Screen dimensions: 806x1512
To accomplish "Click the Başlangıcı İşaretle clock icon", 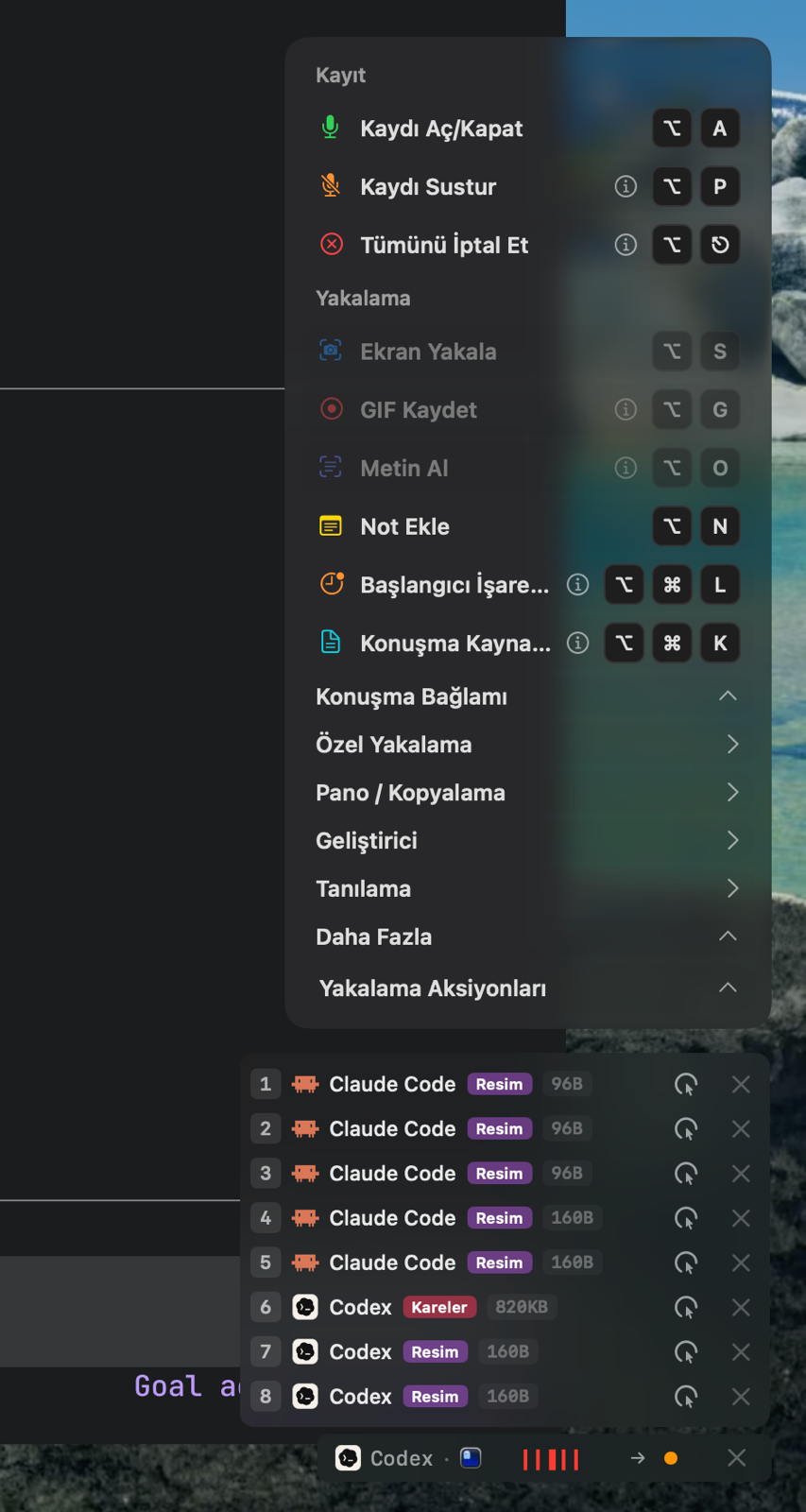I will (x=332, y=584).
